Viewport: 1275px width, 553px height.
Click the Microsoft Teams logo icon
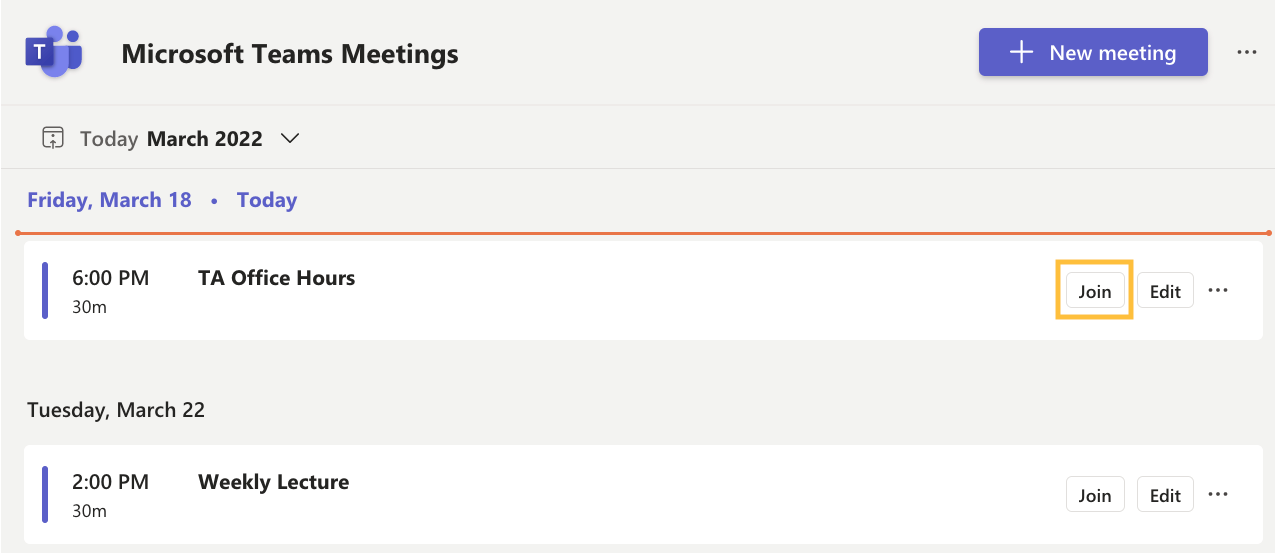coord(53,53)
